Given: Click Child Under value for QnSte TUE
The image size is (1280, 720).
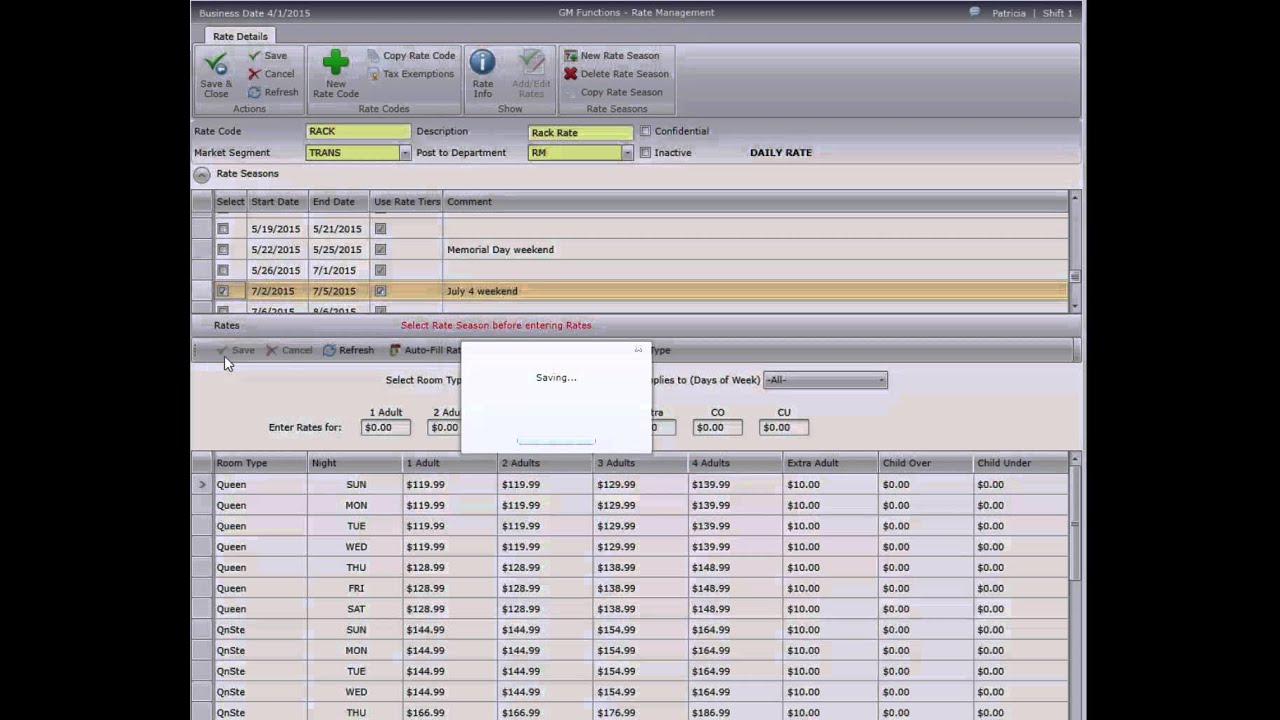Looking at the screenshot, I should tap(1021, 671).
